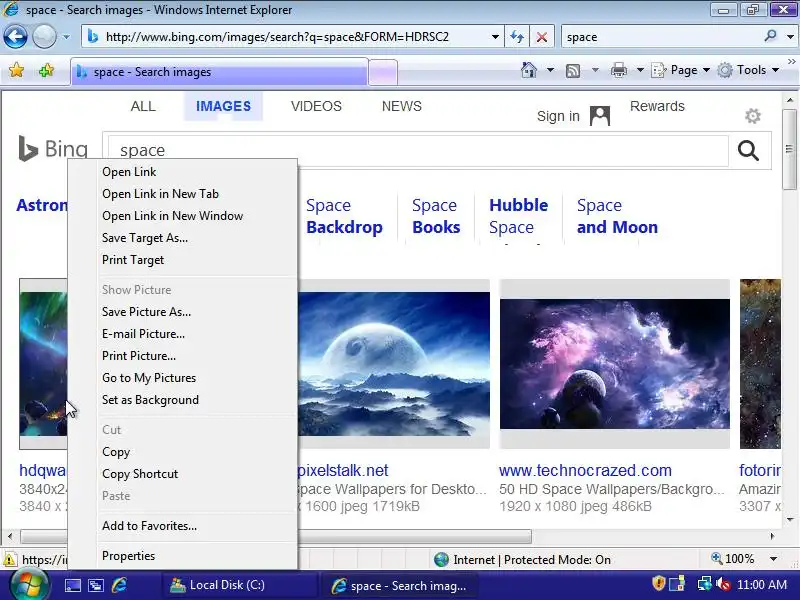Click the 'Hubble Space' suggestion link

tap(518, 216)
